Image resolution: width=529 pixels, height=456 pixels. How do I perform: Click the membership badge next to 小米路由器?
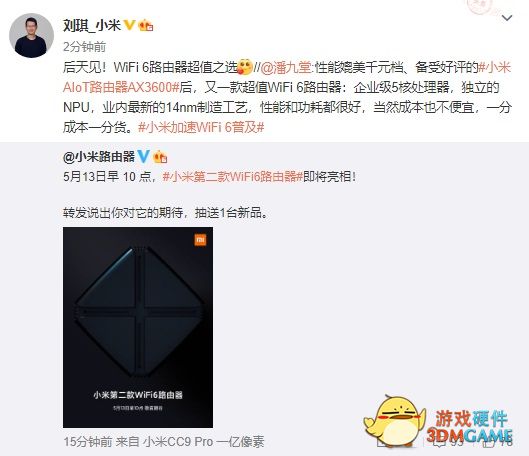[160, 157]
